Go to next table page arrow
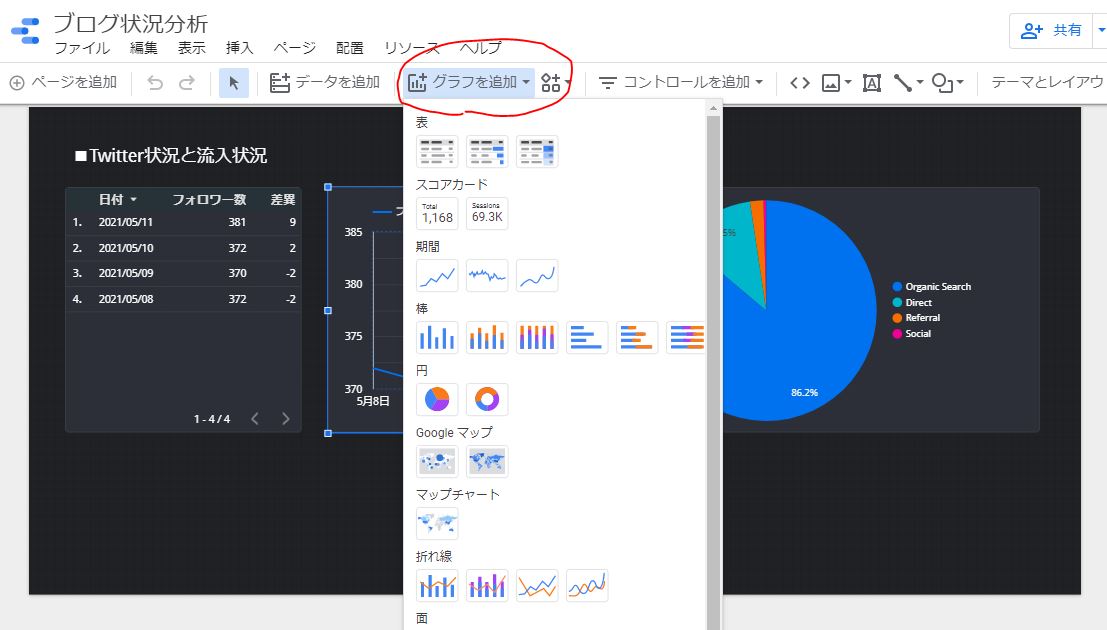The image size is (1107, 630). (x=286, y=419)
